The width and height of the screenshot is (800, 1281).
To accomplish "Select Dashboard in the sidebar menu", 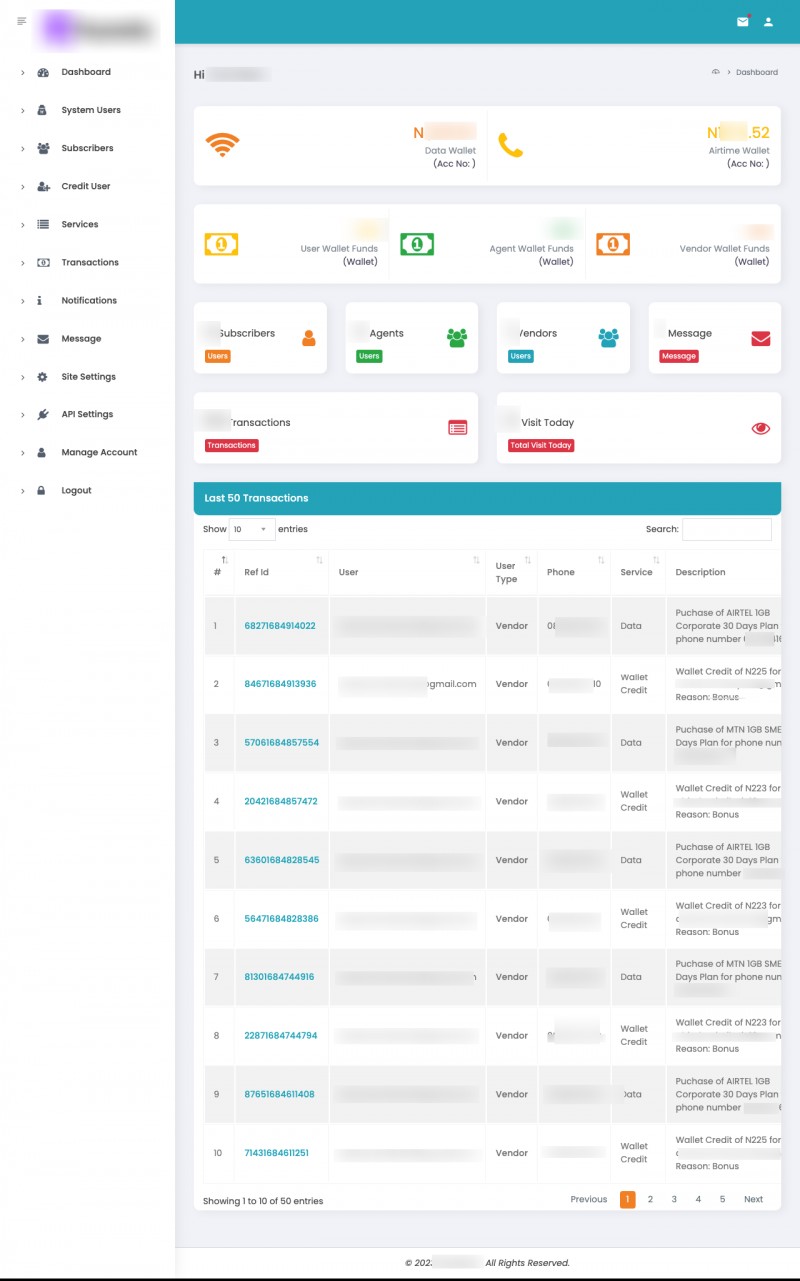I will 86,72.
